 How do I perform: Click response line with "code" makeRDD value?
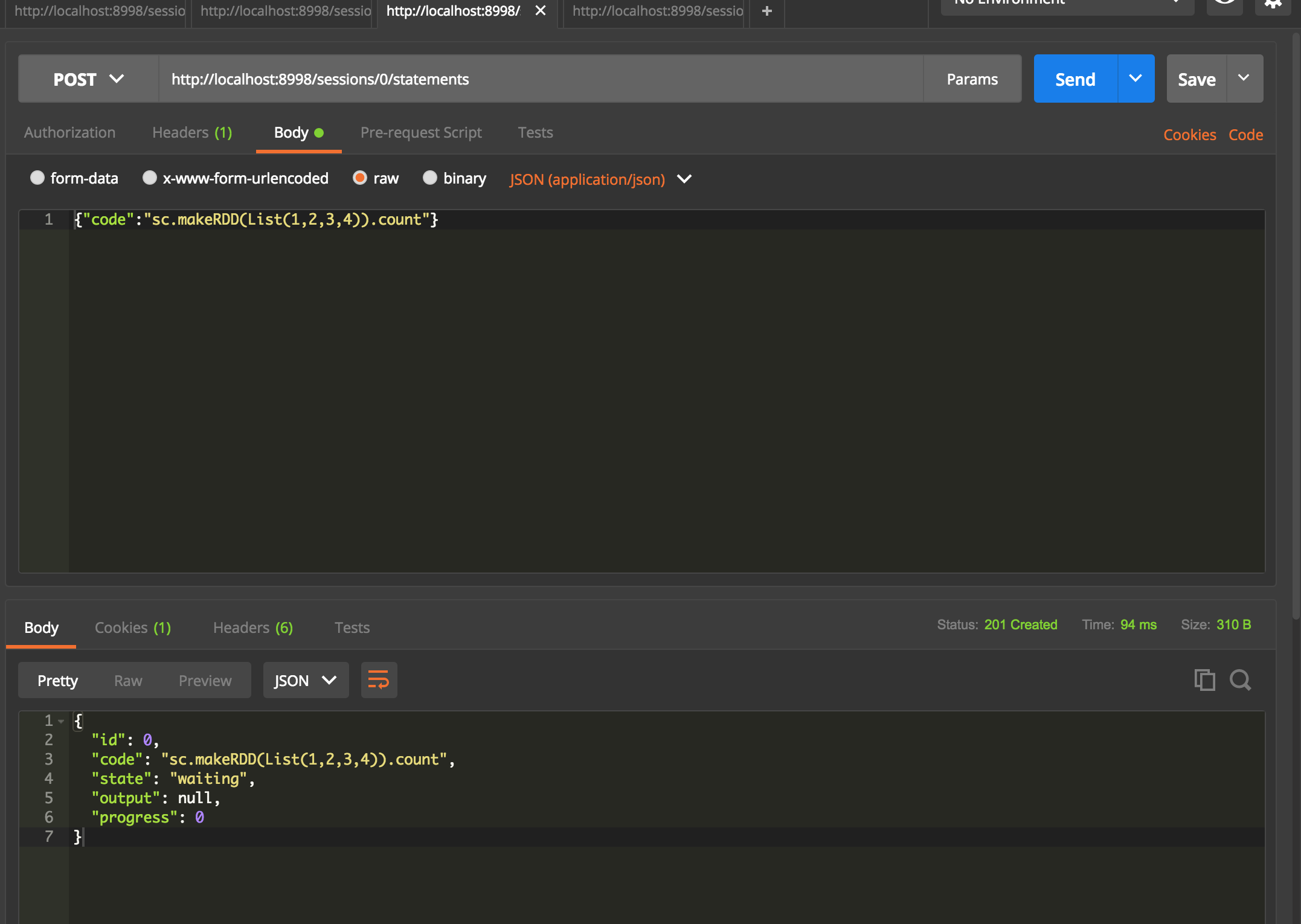(272, 760)
